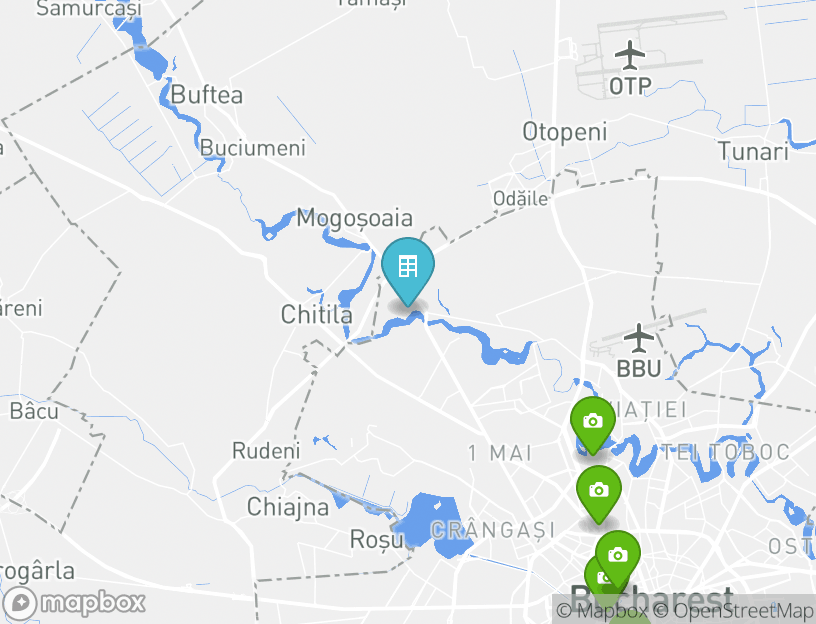Click the Chitila town label
Viewport: 816px width, 624px height.
pyautogui.click(x=316, y=314)
